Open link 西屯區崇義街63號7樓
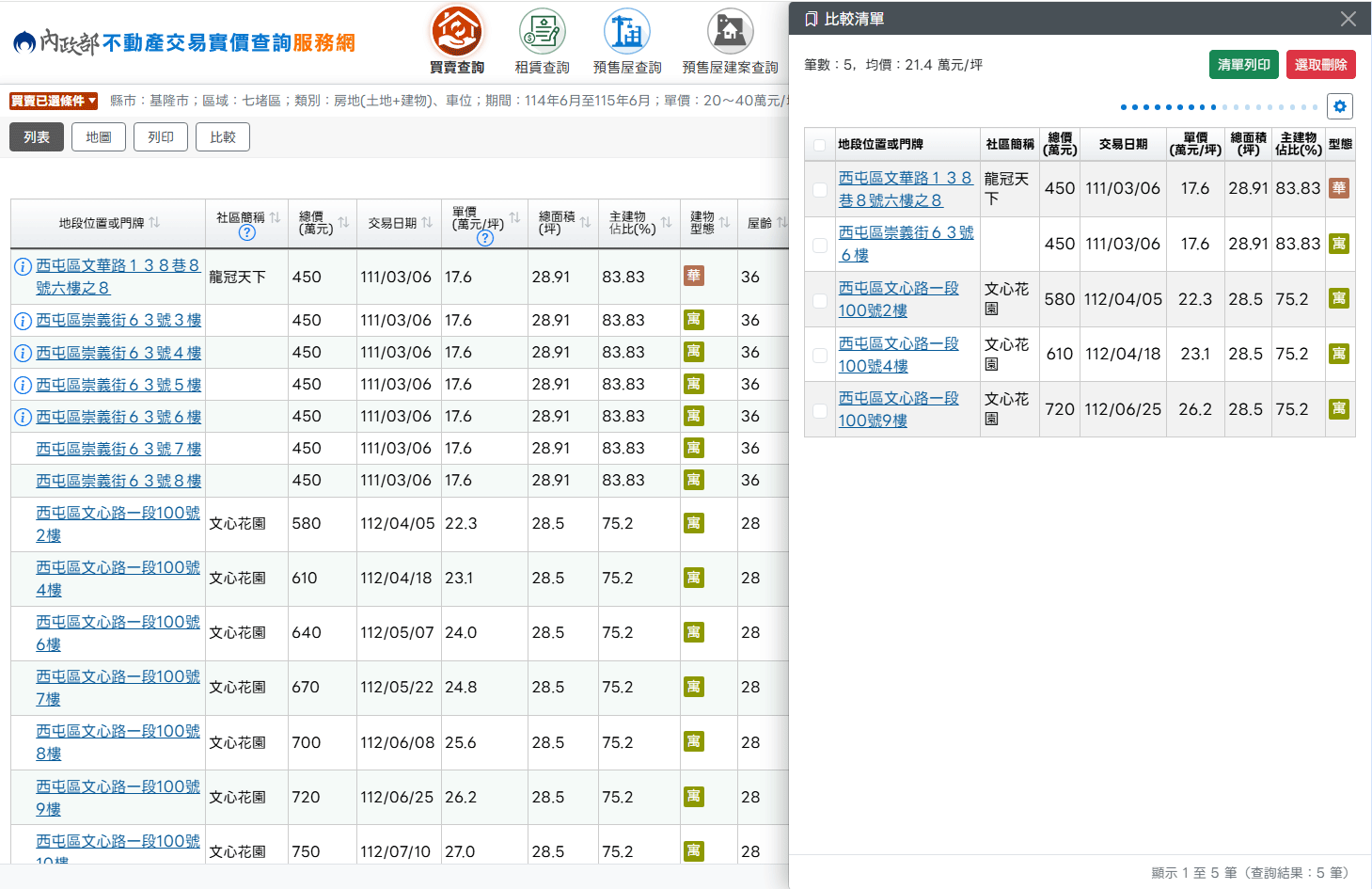1372x889 pixels. [118, 449]
